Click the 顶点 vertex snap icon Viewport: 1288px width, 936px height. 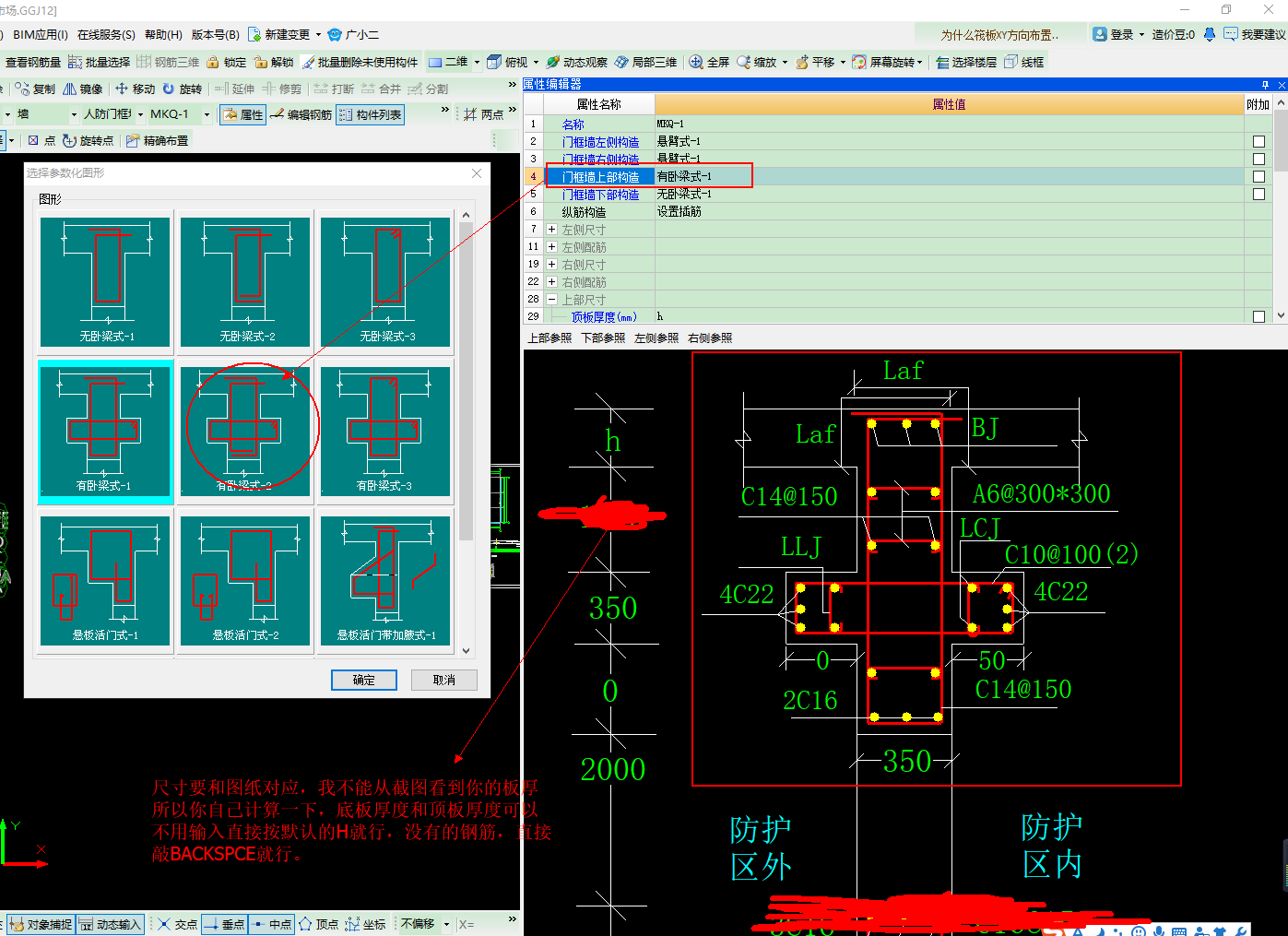point(305,924)
